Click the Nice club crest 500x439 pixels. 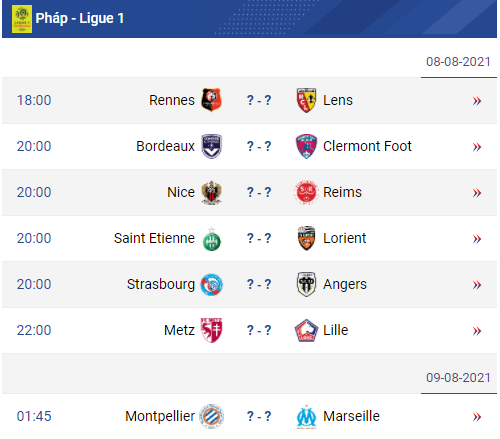211,192
